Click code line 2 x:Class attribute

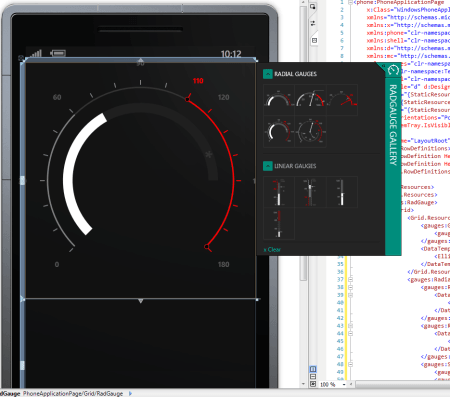408,10
